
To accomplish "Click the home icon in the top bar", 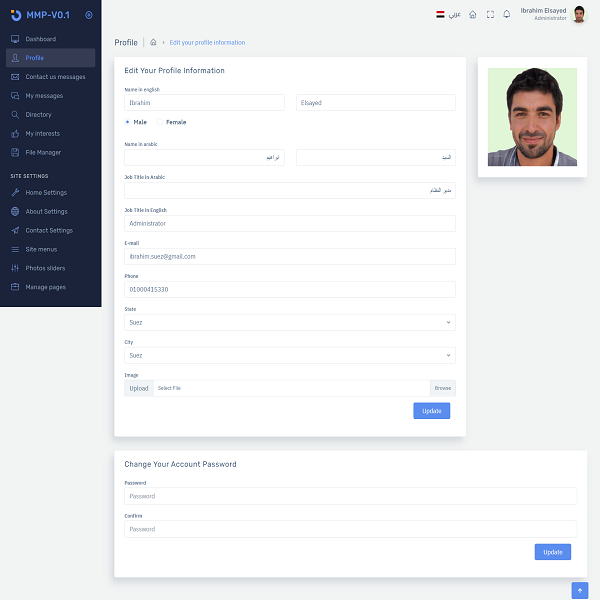I will 472,14.
